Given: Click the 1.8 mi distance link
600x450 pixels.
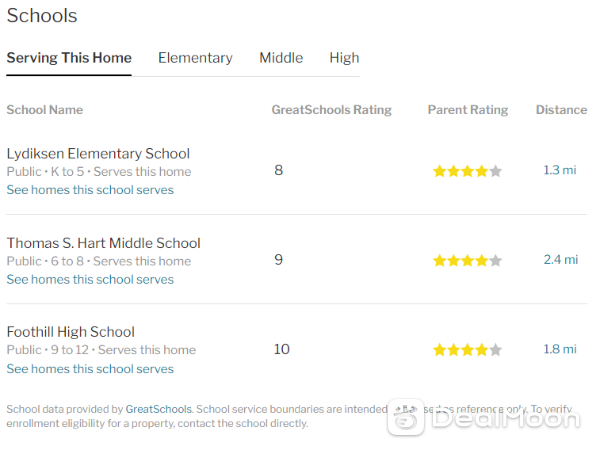Looking at the screenshot, I should [560, 349].
